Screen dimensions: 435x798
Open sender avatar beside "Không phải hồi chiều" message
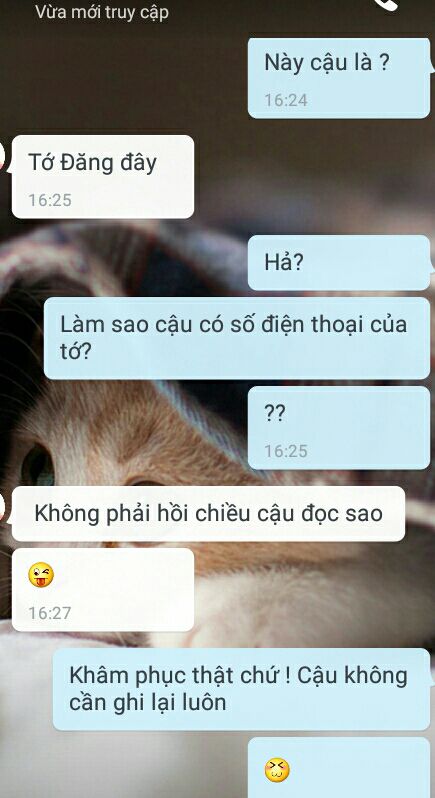pos(2,504)
